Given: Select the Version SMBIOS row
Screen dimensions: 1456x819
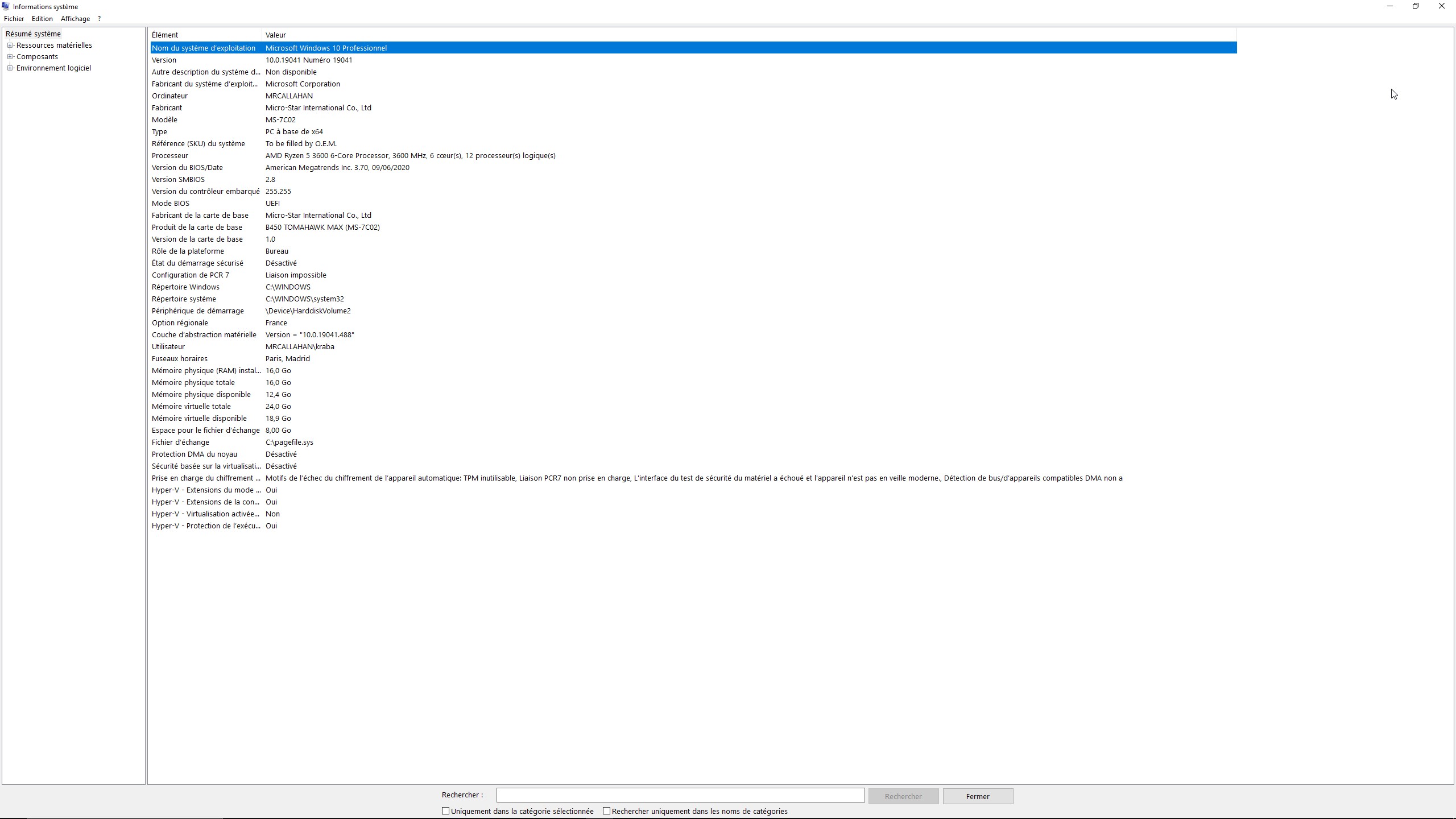Looking at the screenshot, I should (693, 180).
